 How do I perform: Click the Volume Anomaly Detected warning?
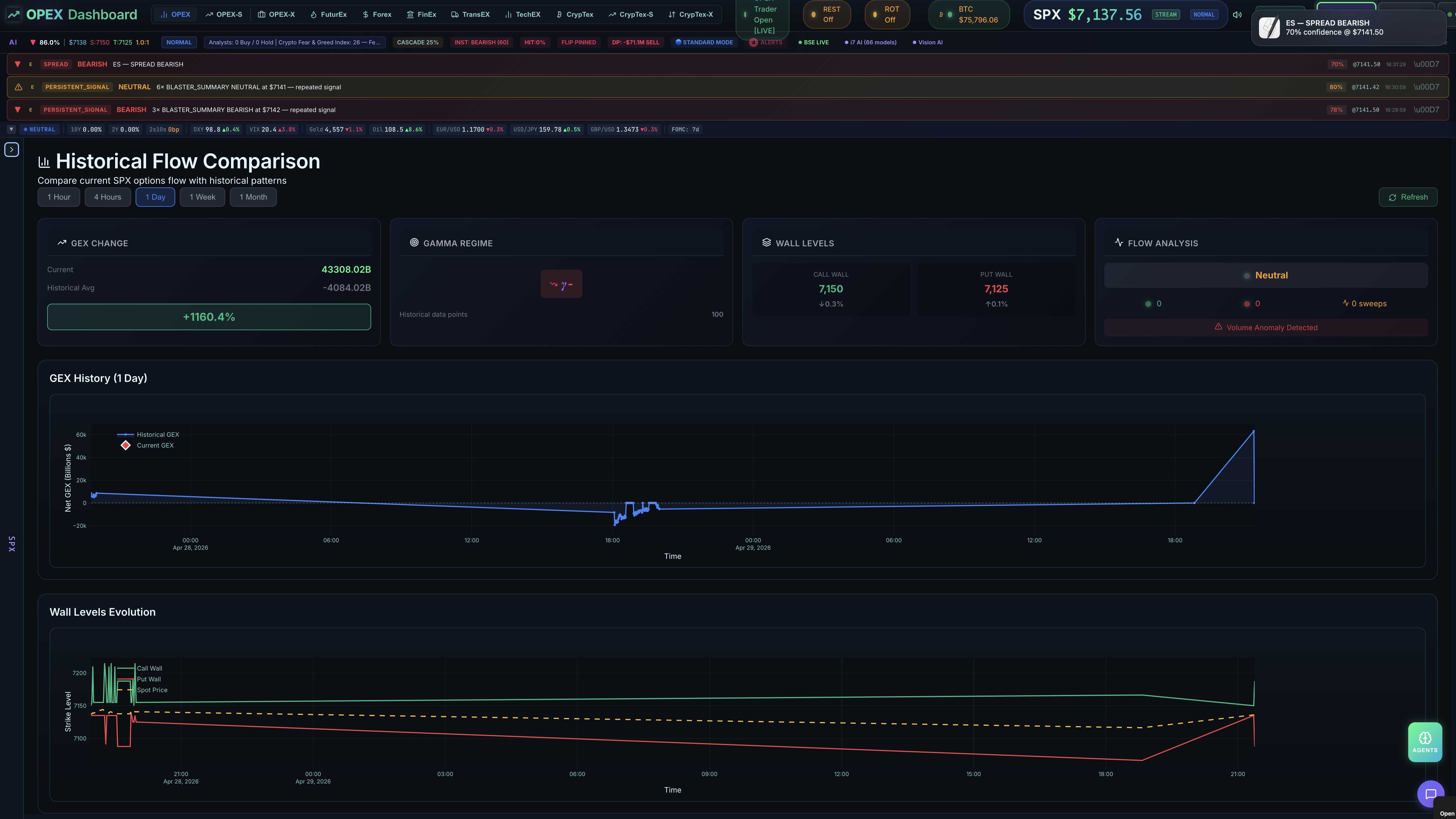tap(1266, 328)
